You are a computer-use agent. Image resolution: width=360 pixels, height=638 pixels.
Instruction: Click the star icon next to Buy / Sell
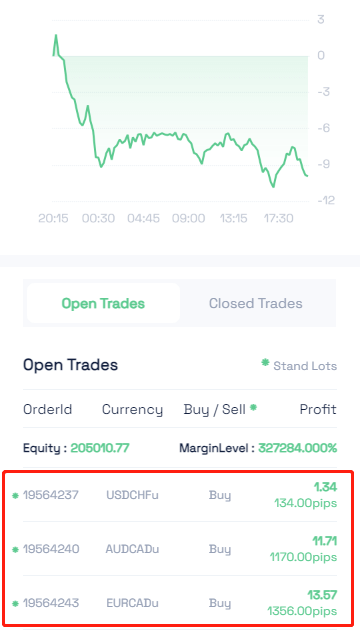(x=253, y=407)
